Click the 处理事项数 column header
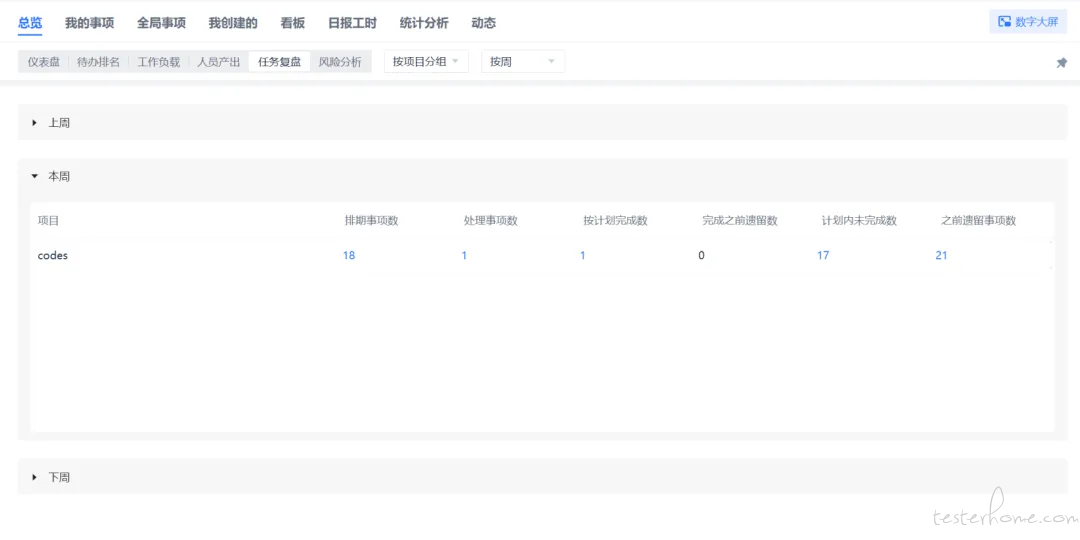Image resolution: width=1080 pixels, height=540 pixels. pos(491,221)
